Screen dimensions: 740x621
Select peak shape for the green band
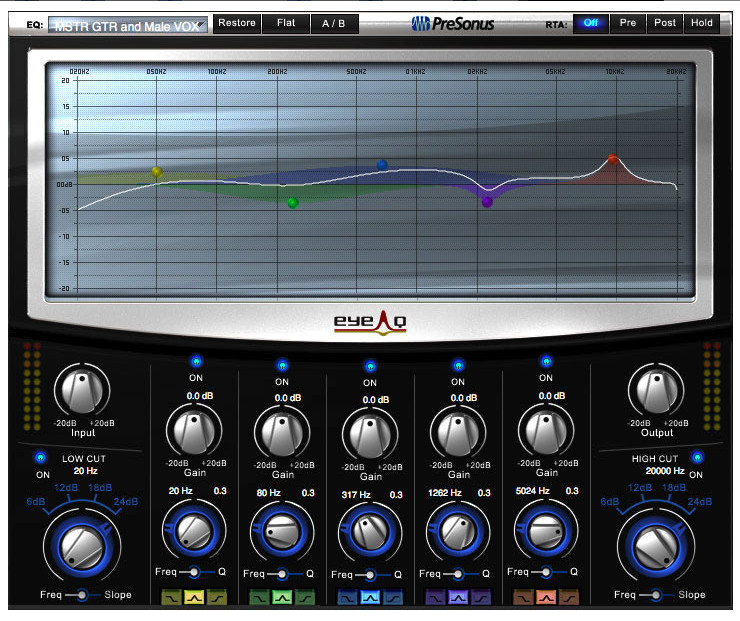(282, 597)
